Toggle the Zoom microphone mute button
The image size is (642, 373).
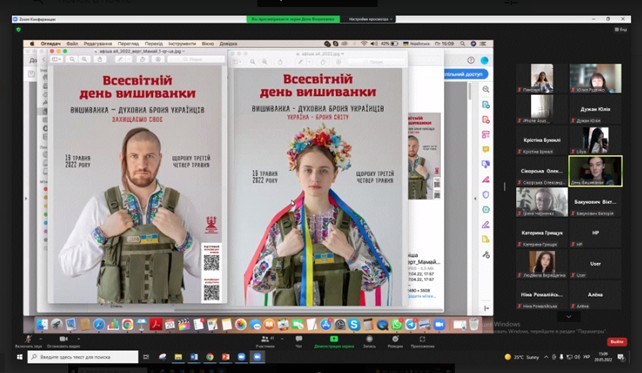coord(28,341)
